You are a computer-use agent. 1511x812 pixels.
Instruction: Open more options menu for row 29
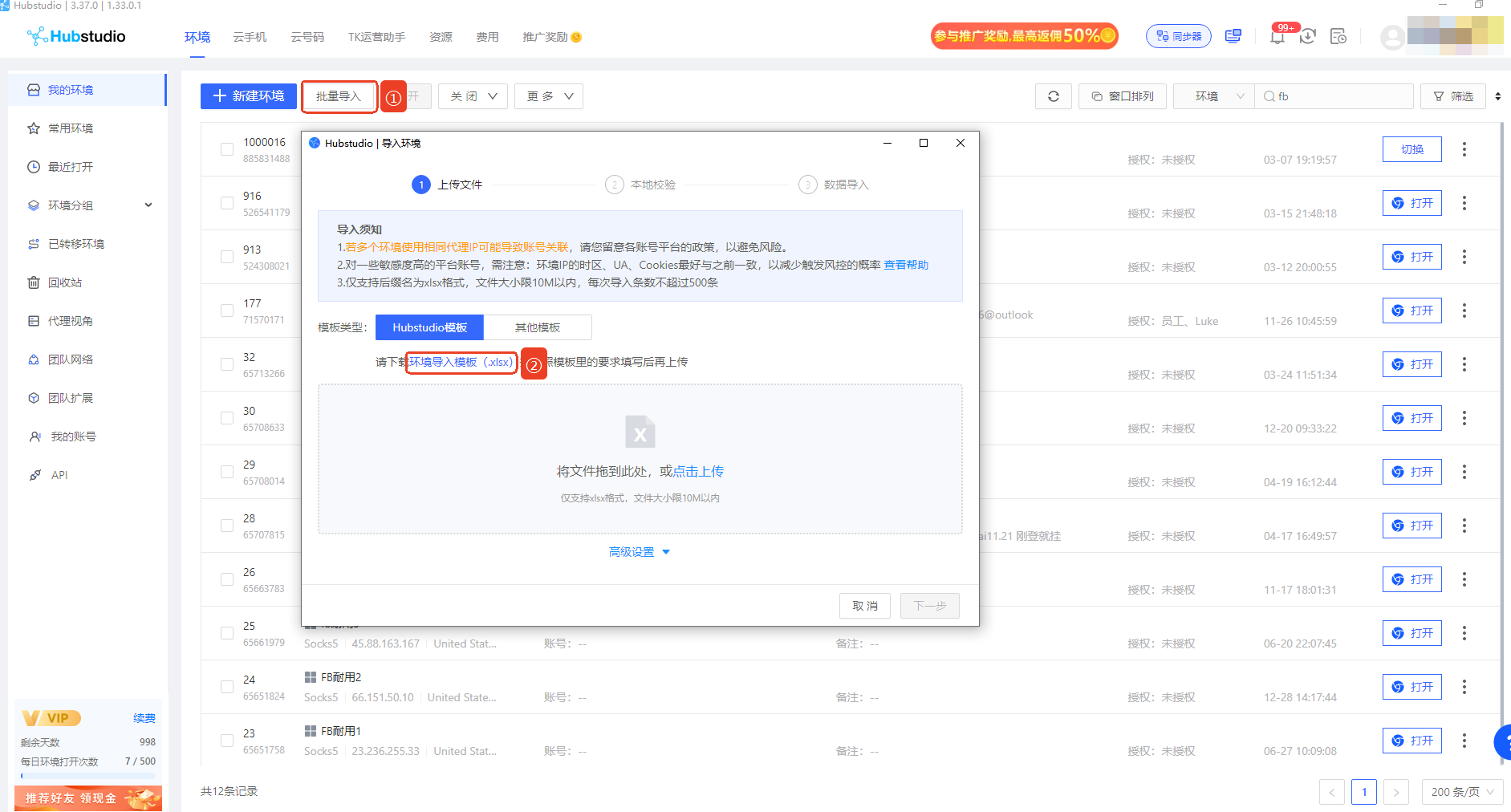click(x=1464, y=472)
